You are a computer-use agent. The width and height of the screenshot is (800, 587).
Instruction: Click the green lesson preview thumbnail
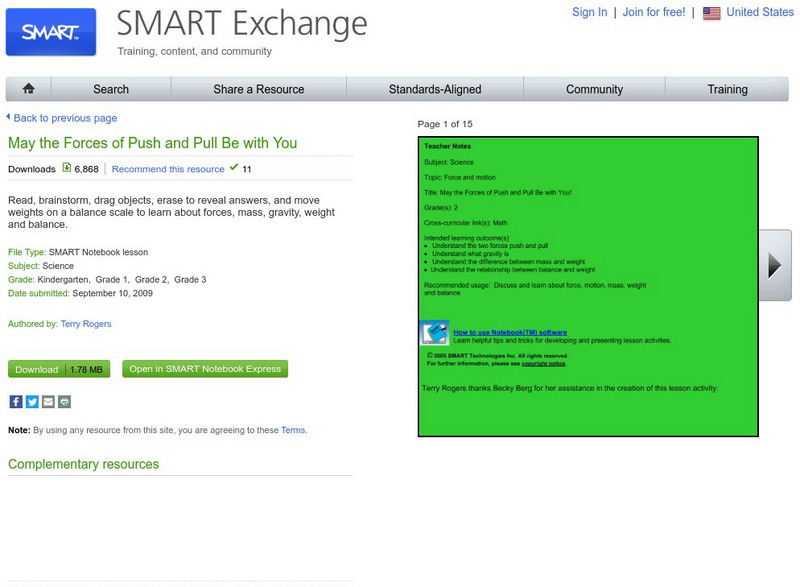coord(588,286)
